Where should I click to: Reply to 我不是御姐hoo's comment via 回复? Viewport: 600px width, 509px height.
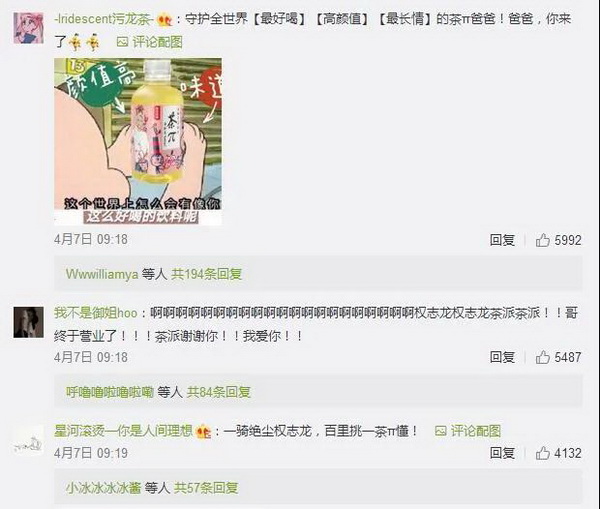[x=502, y=357]
